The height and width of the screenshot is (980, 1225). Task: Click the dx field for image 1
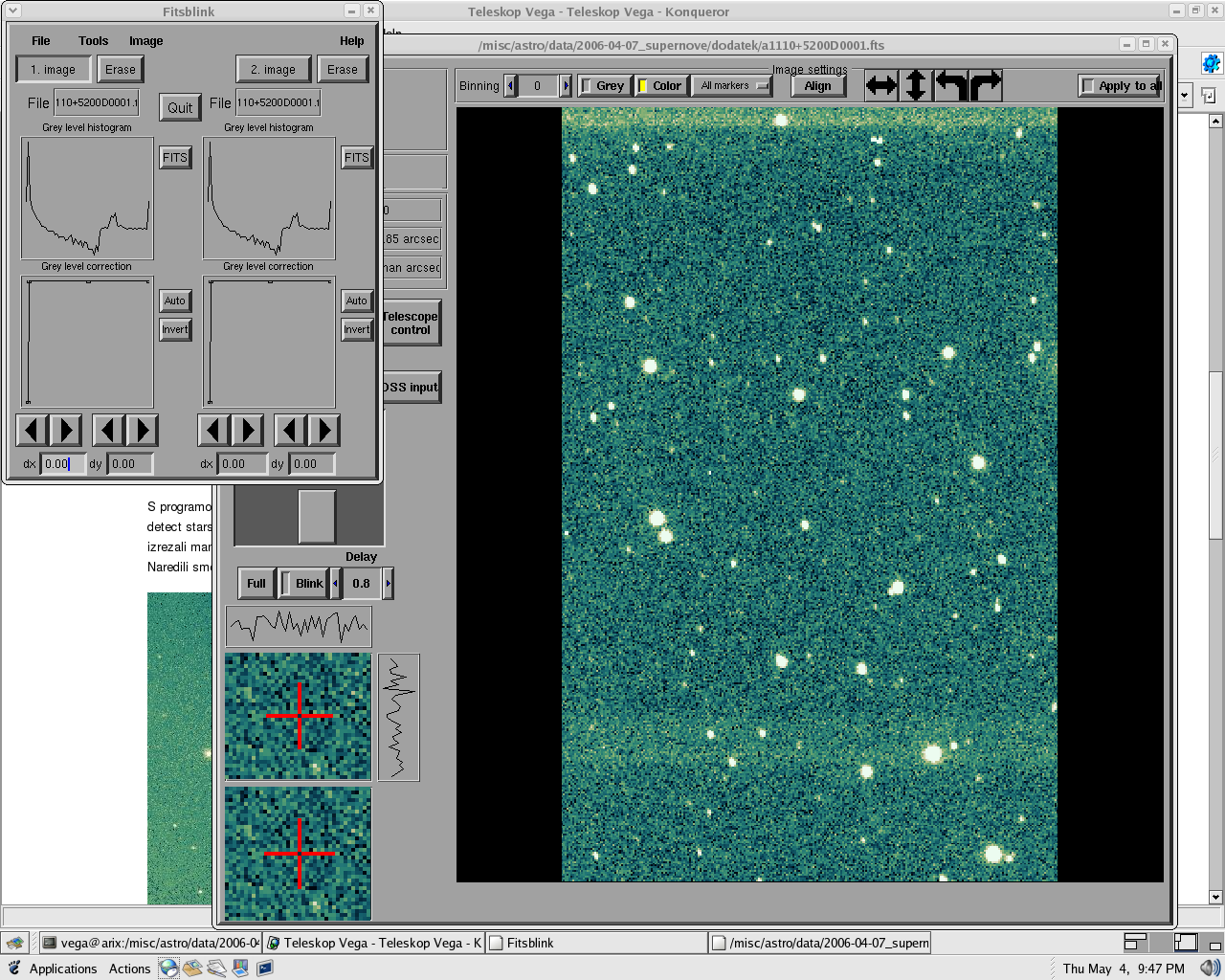coord(63,464)
